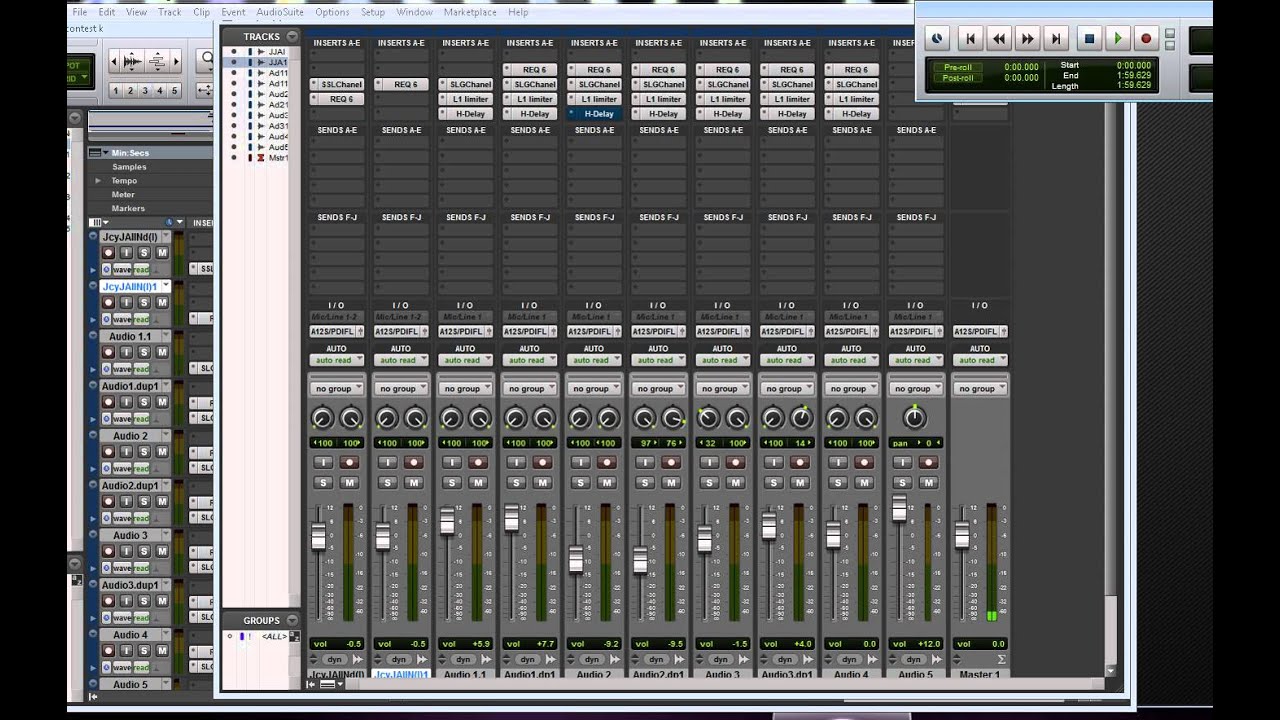
Task: Open A12S/PDIFL output selector on Audio 3
Action: coord(722,331)
